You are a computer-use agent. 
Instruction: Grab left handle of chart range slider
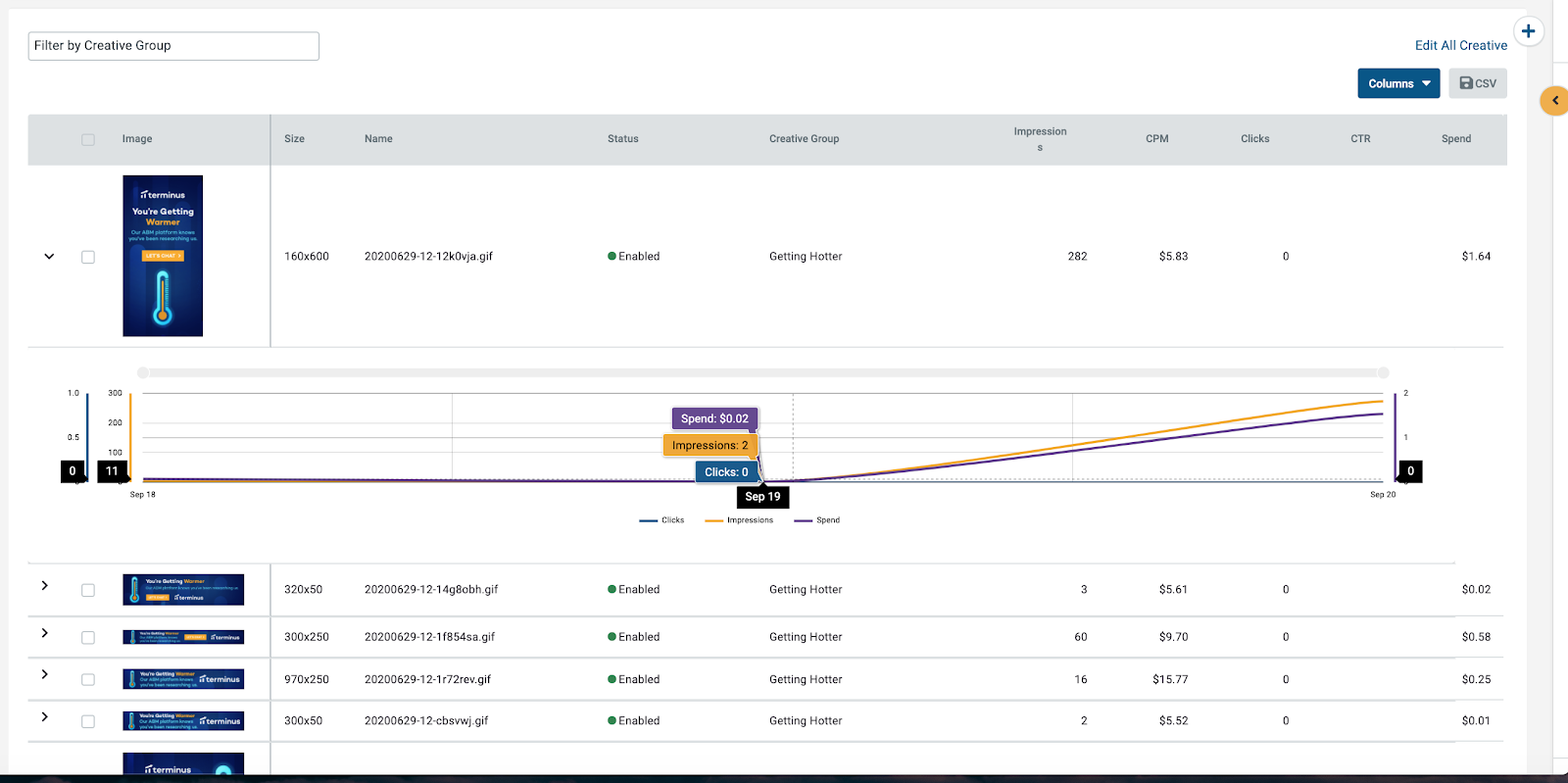143,372
